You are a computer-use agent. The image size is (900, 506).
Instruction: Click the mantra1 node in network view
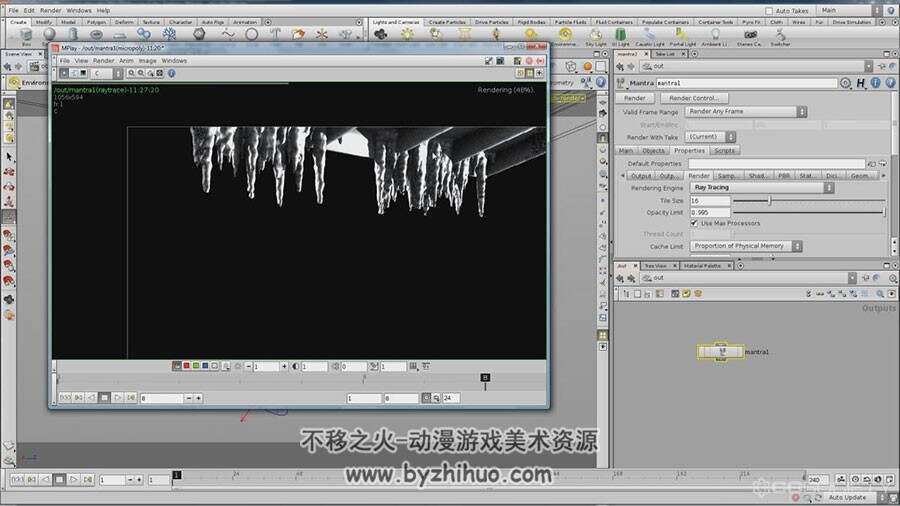[x=721, y=352]
